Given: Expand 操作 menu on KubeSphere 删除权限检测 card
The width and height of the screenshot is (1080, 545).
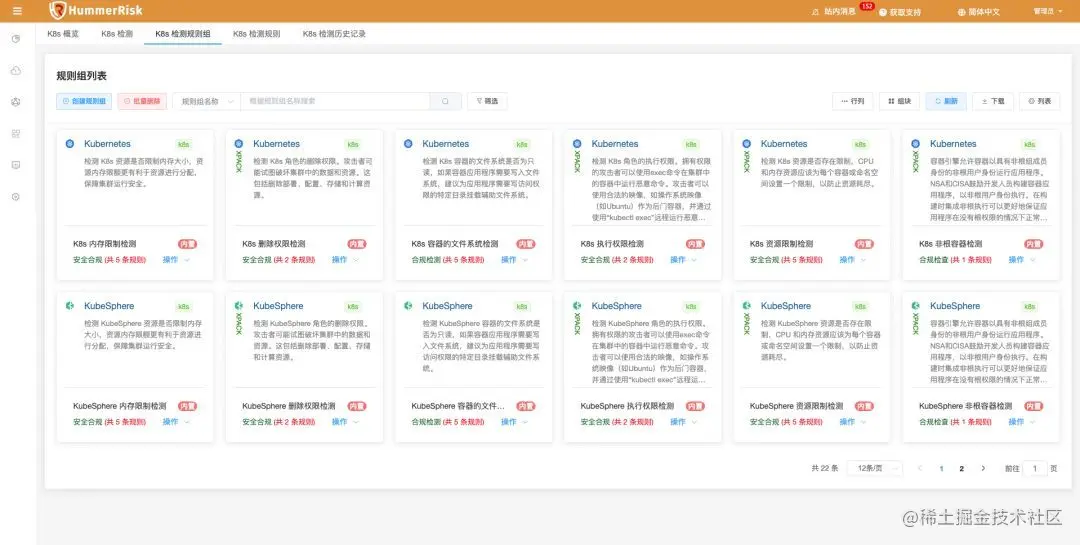Looking at the screenshot, I should pos(345,422).
